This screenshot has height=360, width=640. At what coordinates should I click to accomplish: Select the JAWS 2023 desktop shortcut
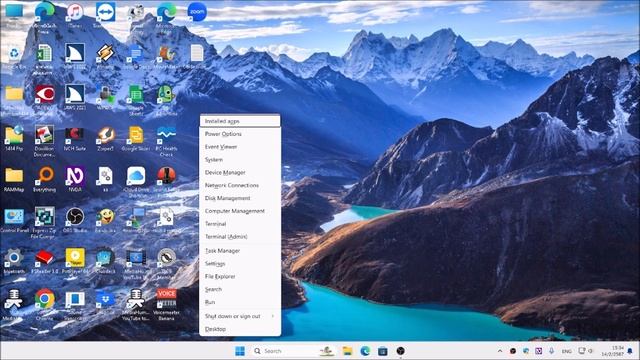tap(75, 98)
